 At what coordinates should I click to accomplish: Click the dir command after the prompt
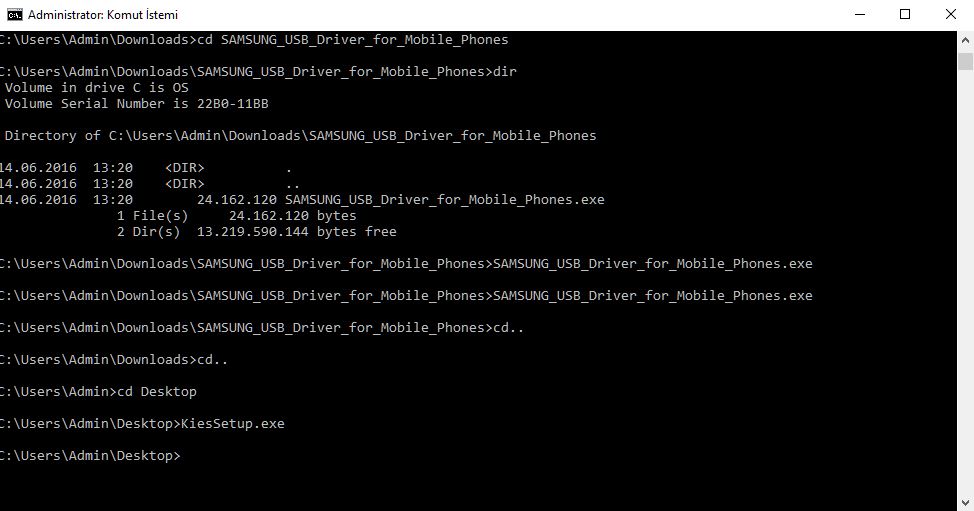pyautogui.click(x=504, y=71)
